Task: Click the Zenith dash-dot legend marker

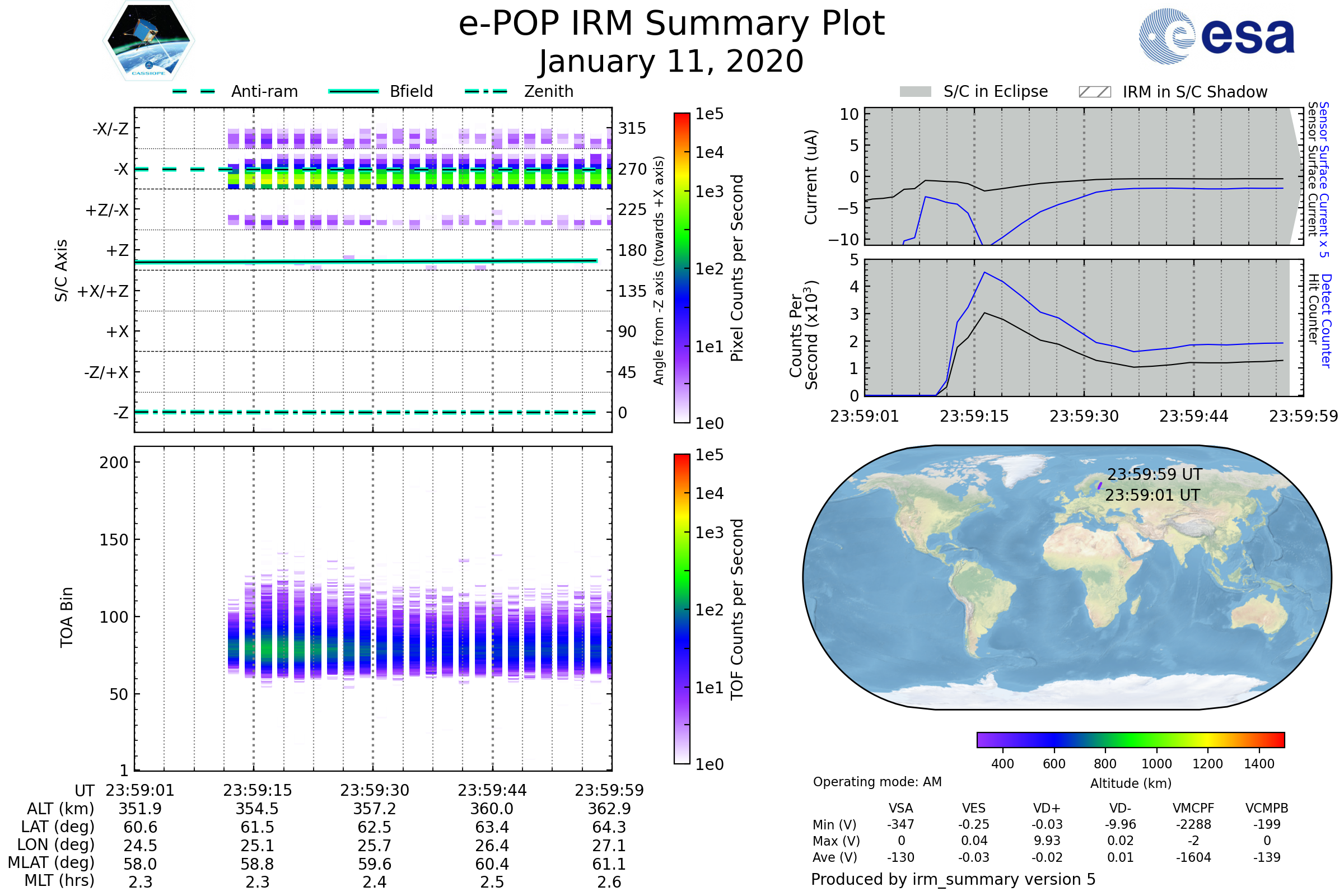Action: click(486, 91)
